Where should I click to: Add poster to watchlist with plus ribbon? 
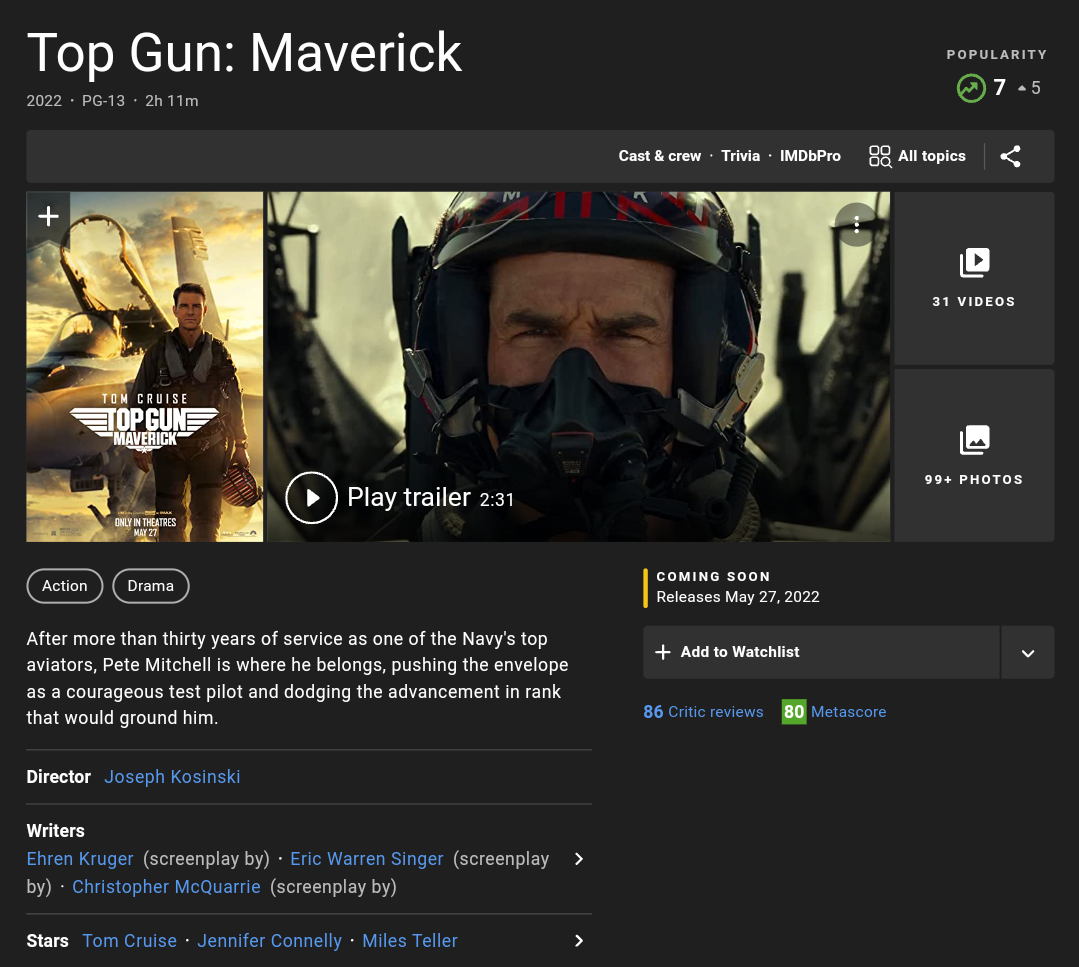[48, 216]
